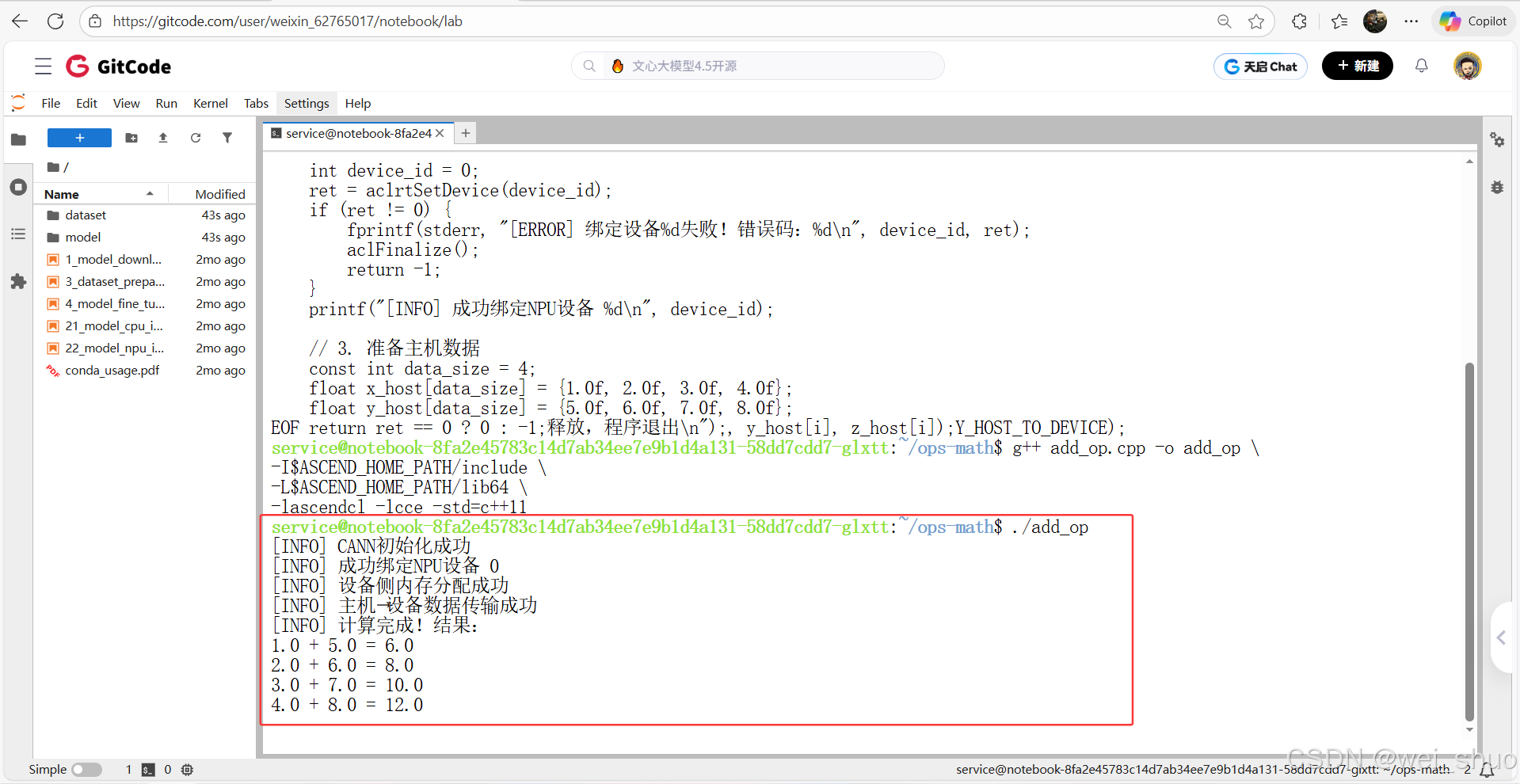Viewport: 1520px width, 784px height.
Task: Expand the right floating side panel arrow
Action: (1502, 637)
